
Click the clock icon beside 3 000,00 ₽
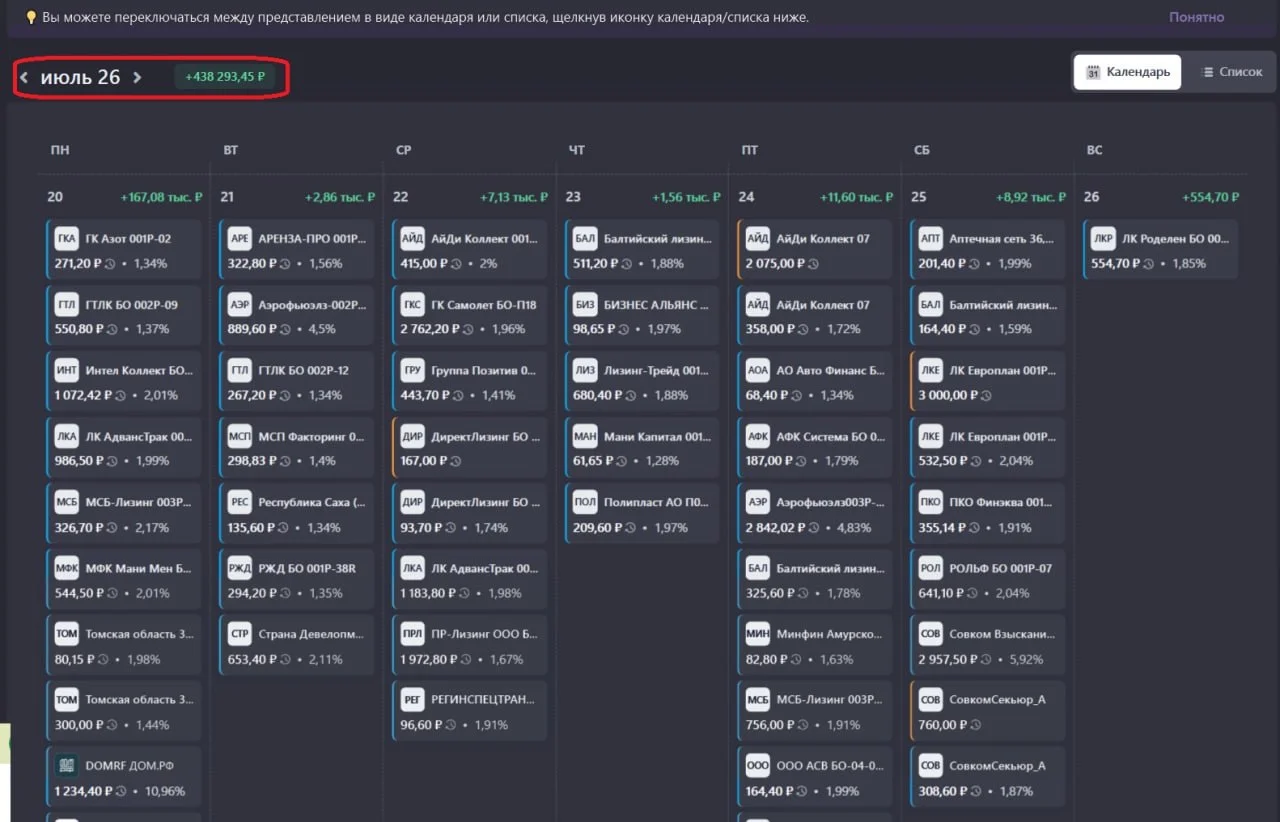click(986, 396)
